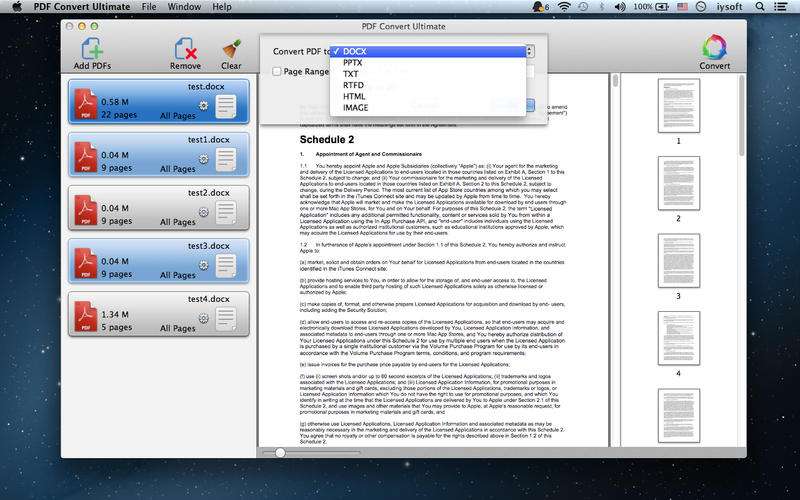This screenshot has height=500, width=800.
Task: Click All Pages on test1.docx
Action: point(178,169)
